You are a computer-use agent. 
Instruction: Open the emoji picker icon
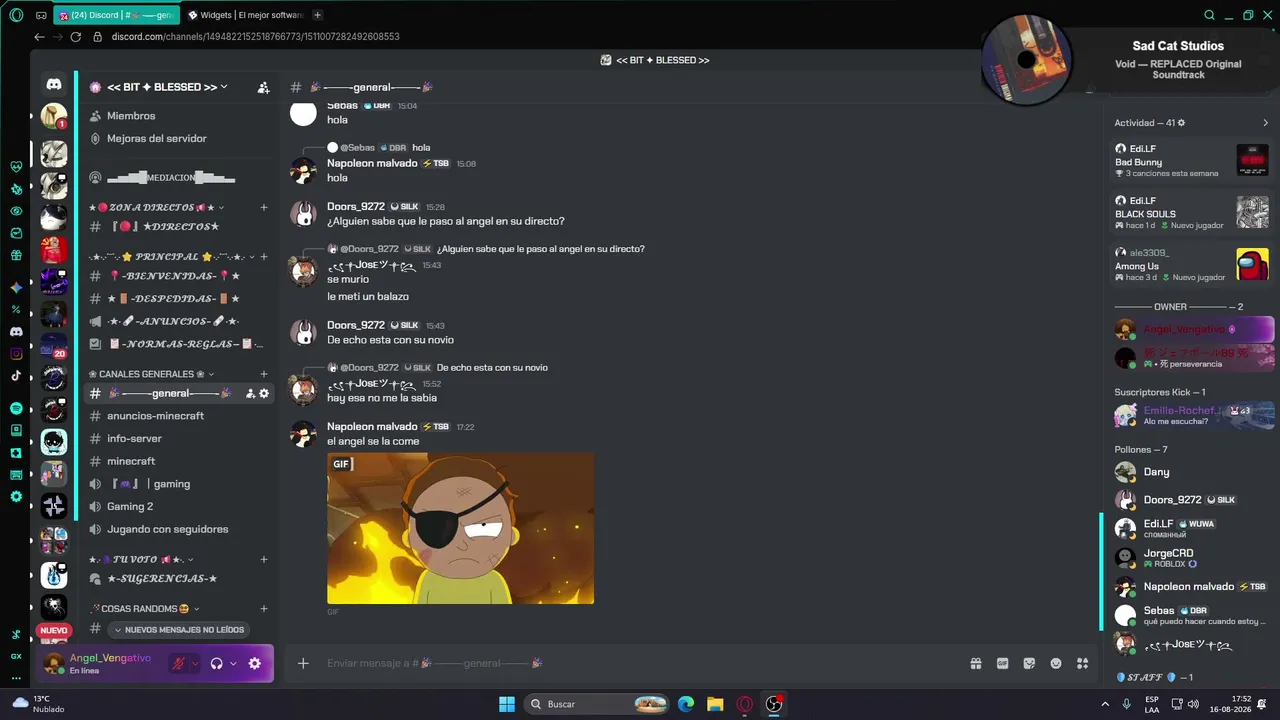1056,663
